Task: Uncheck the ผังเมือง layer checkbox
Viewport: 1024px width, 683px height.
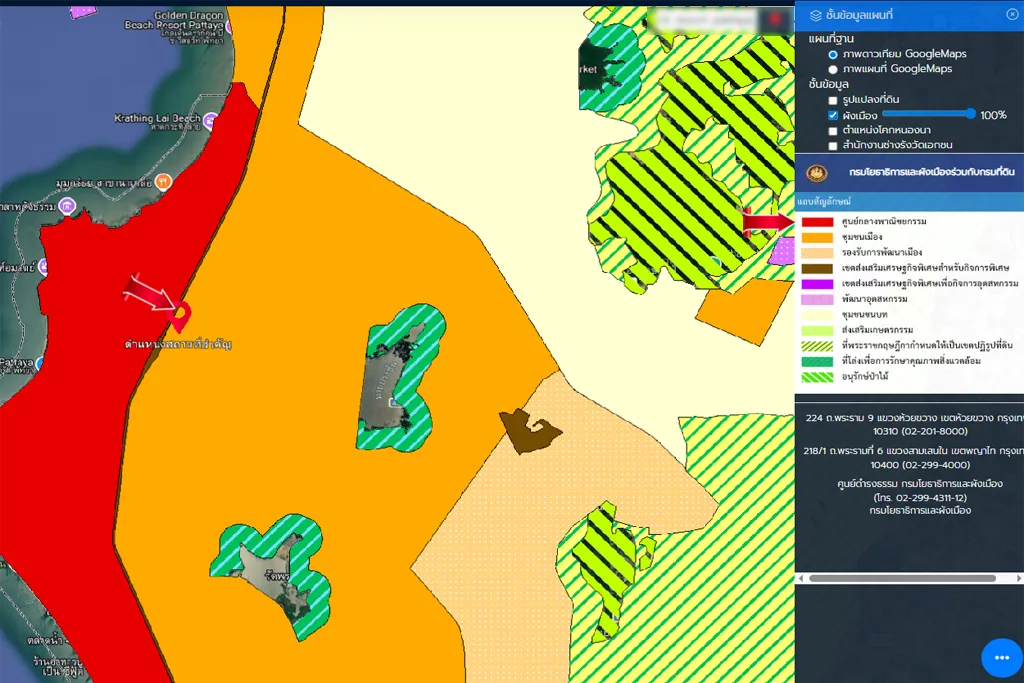Action: pyautogui.click(x=833, y=115)
